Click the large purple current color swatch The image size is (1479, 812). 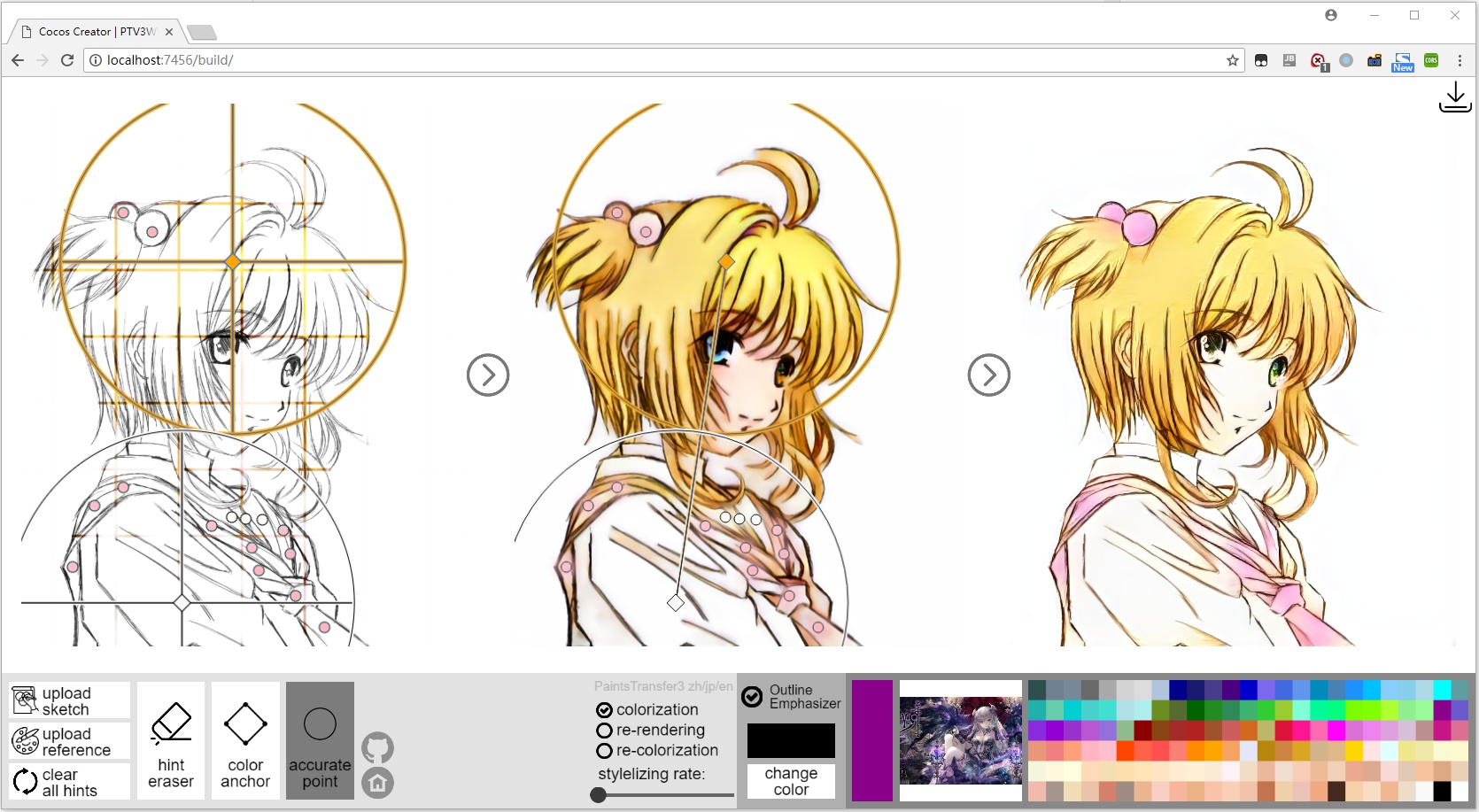click(872, 741)
